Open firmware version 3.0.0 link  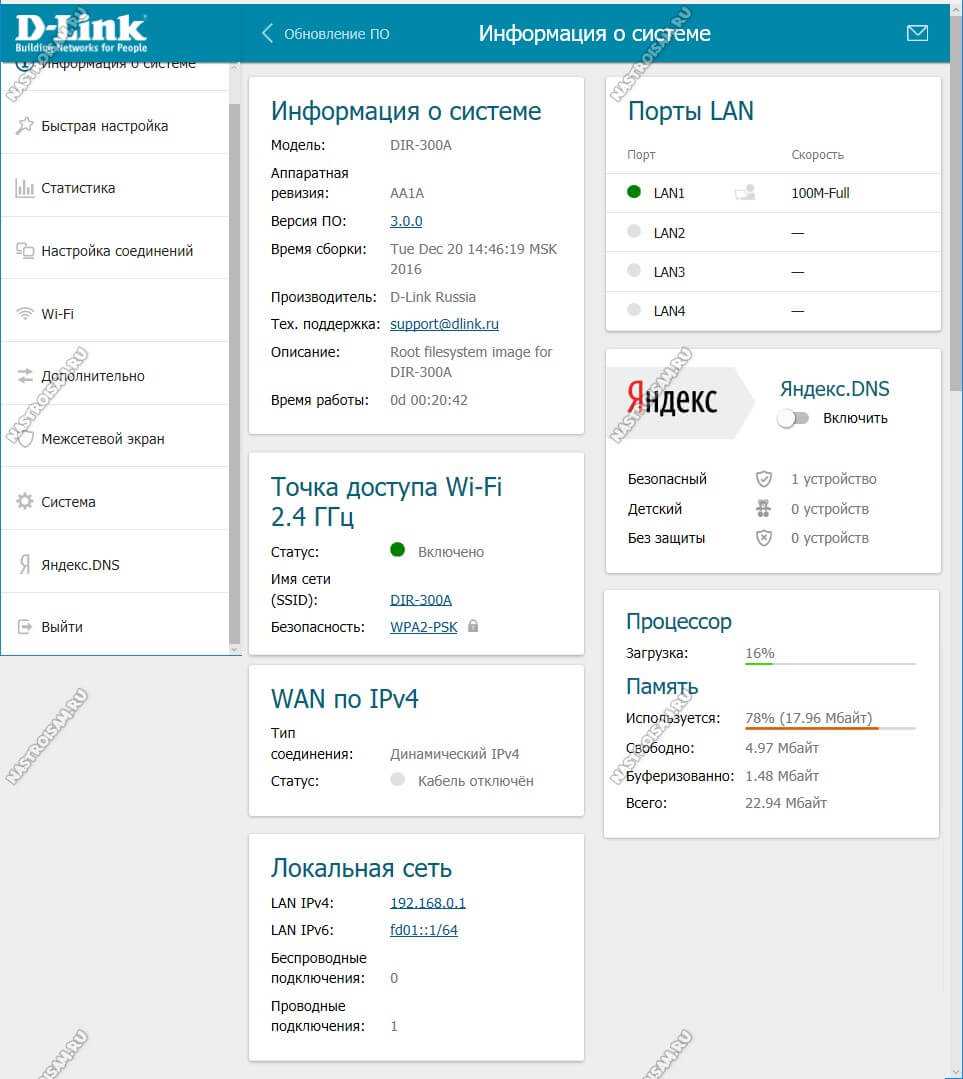click(x=406, y=221)
